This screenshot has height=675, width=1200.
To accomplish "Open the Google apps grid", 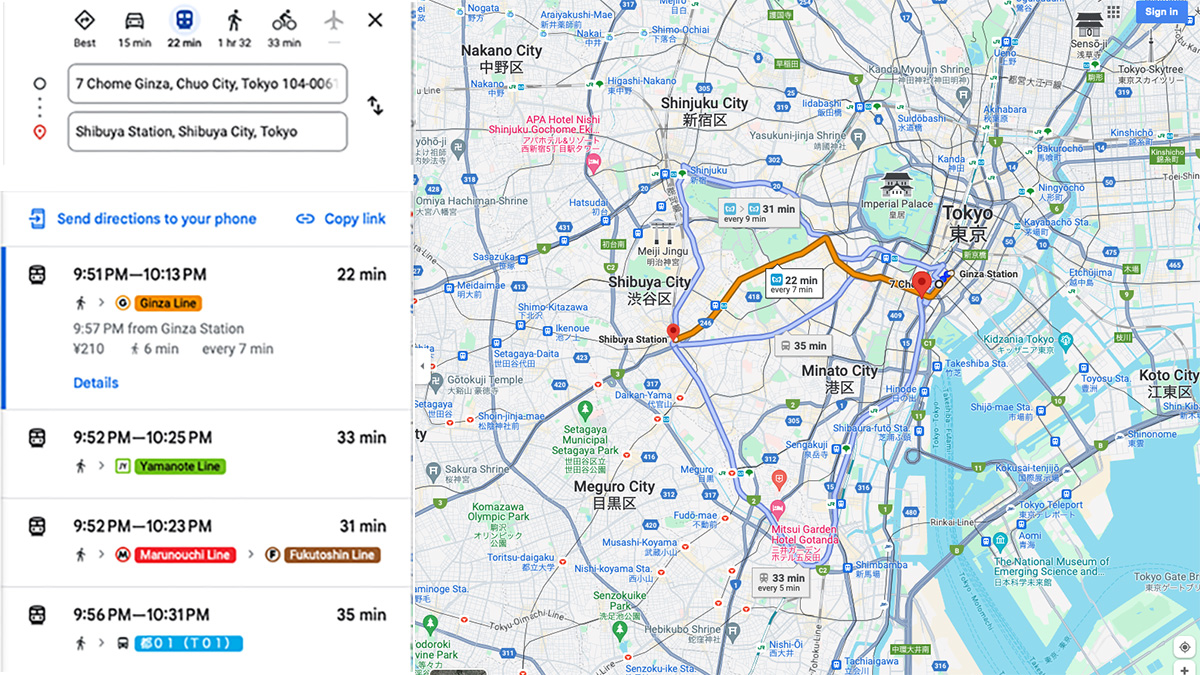I will coord(1114,12).
